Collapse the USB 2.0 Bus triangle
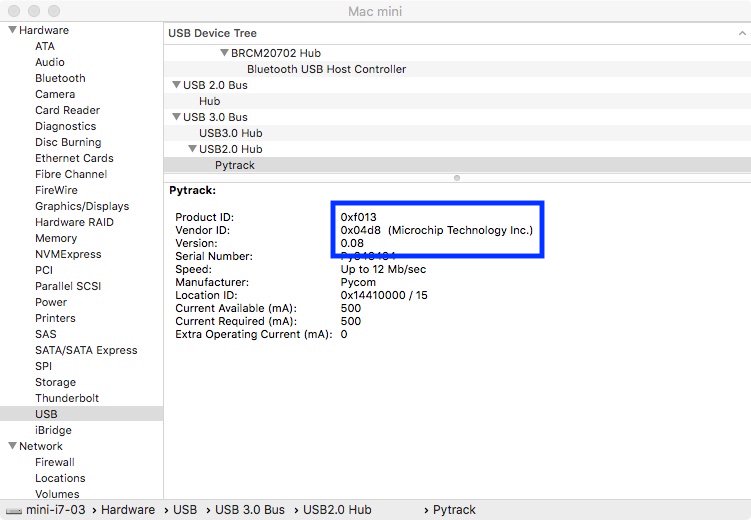The image size is (751, 520). point(176,85)
